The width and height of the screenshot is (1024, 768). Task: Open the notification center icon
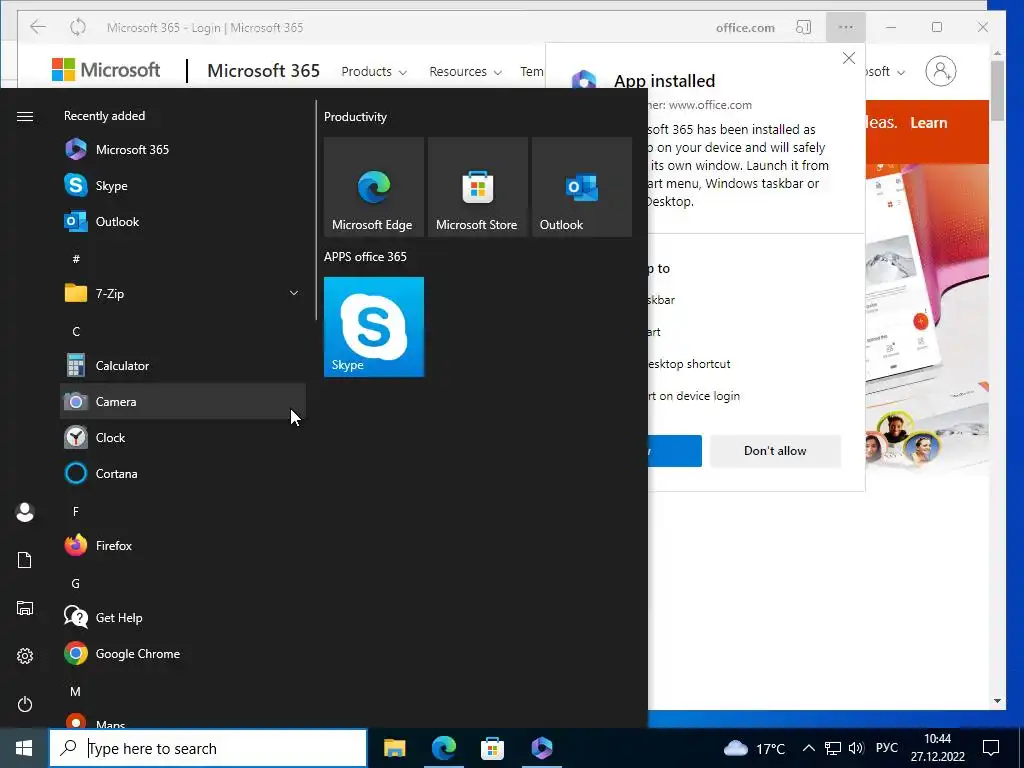(x=991, y=748)
